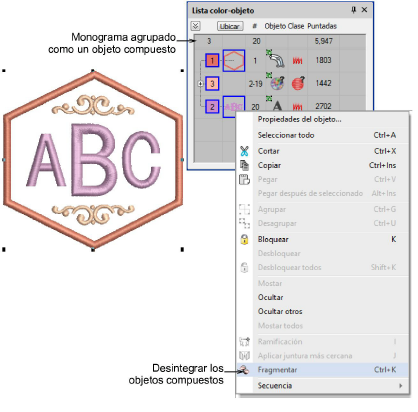Choose Seleccionar todo
The image size is (418, 412).
tap(322, 135)
